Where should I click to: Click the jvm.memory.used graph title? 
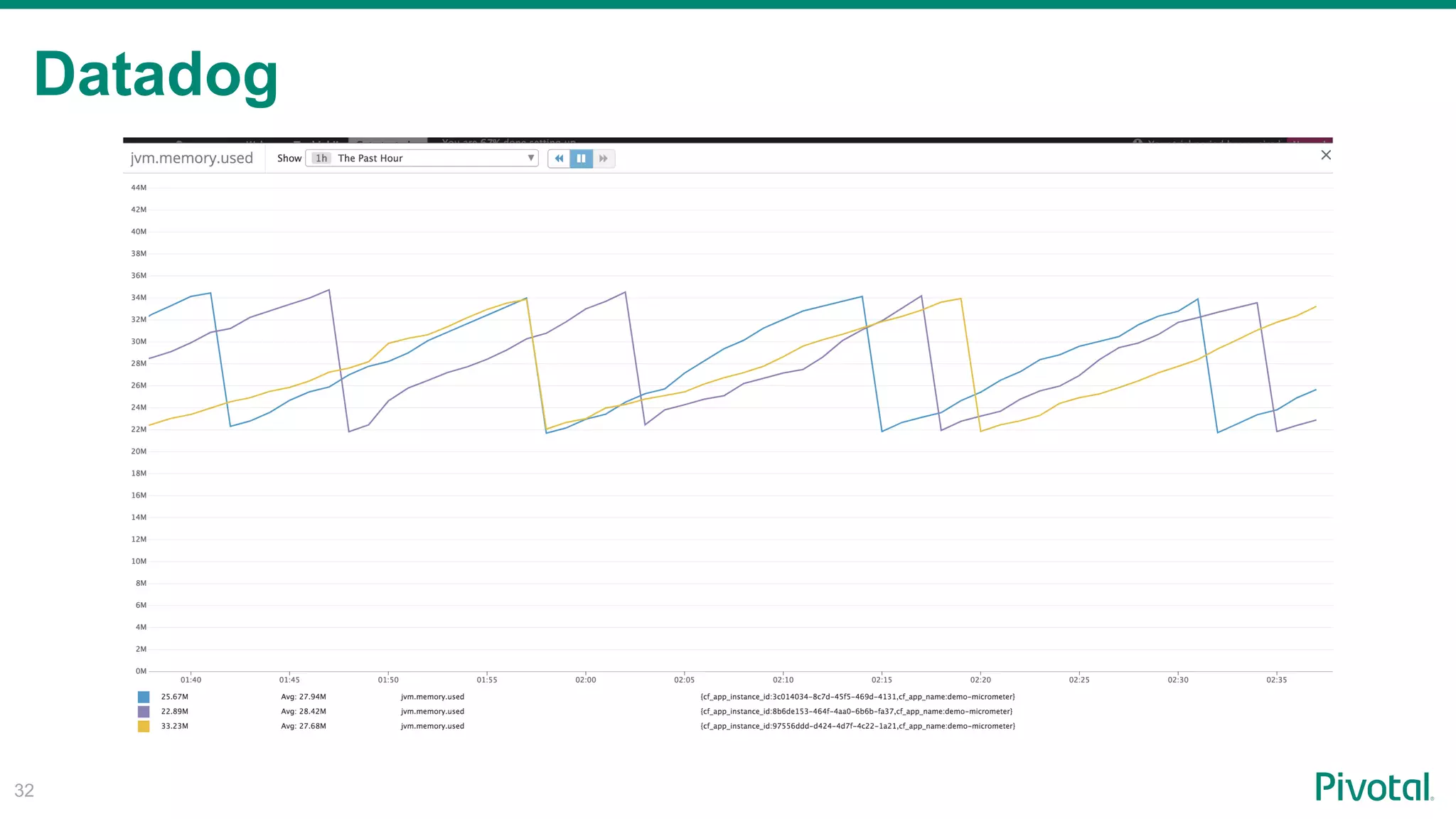[x=192, y=158]
